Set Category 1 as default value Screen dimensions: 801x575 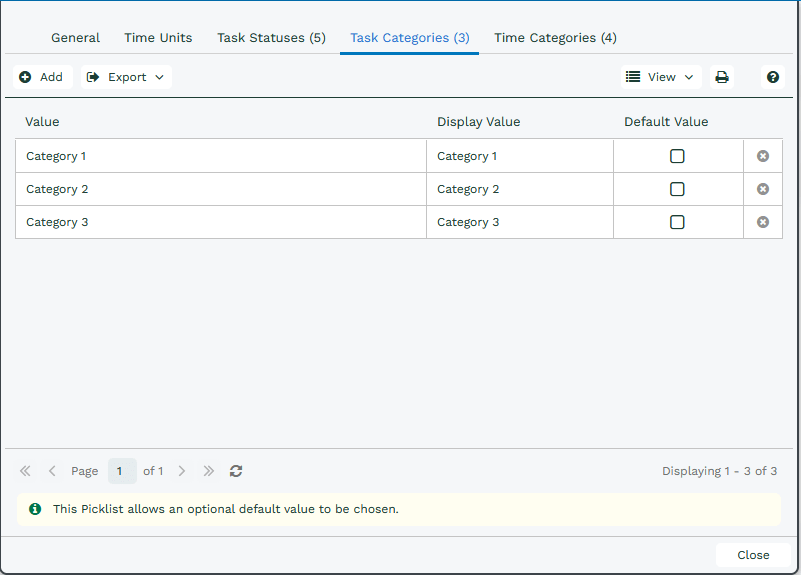[x=677, y=156]
